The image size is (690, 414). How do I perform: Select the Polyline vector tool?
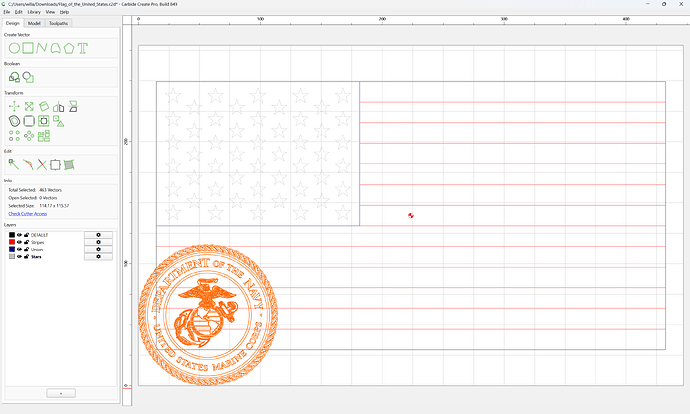(42, 48)
